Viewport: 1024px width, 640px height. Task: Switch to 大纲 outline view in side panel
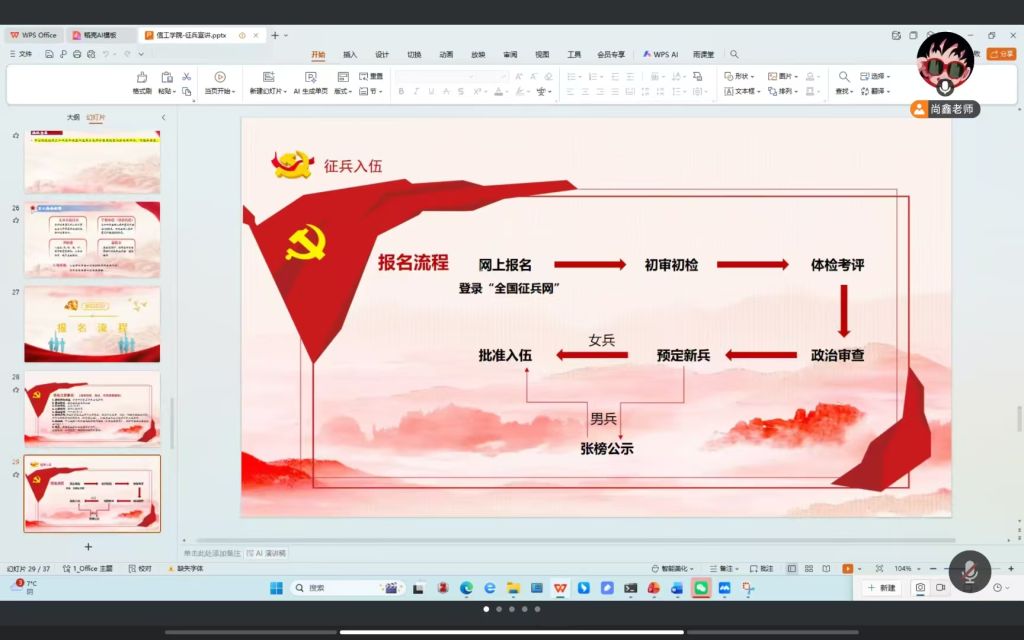point(73,117)
